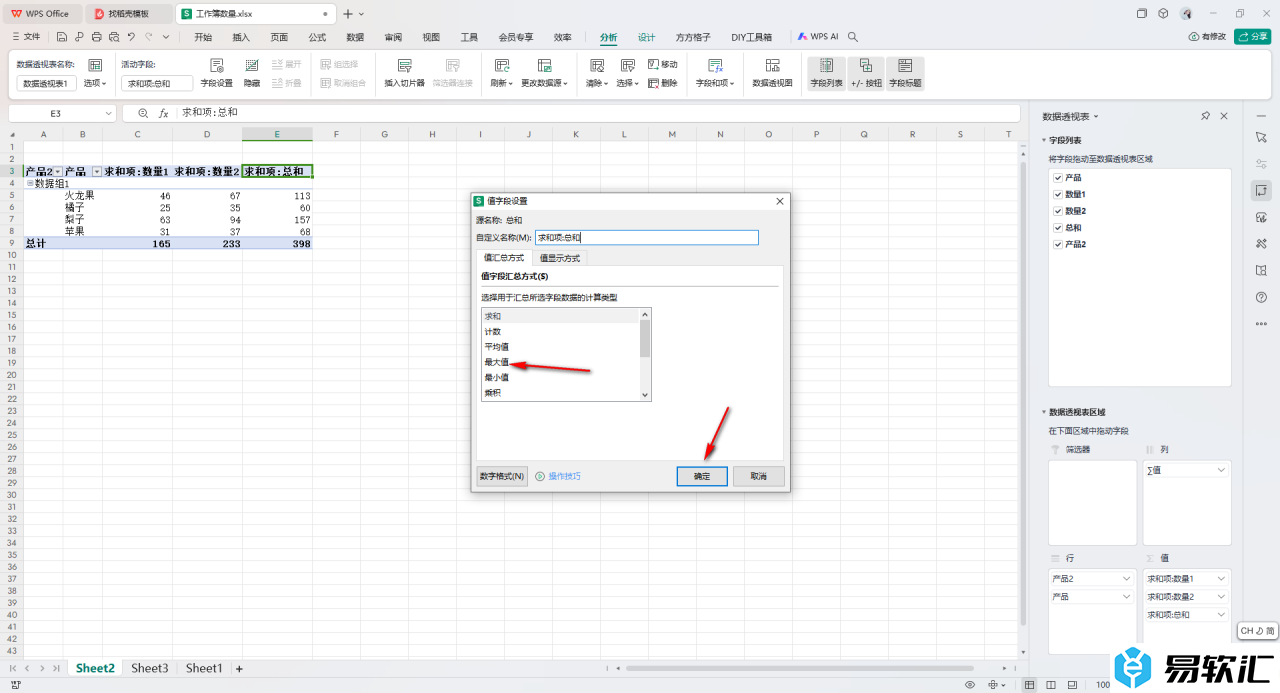Click the arrow selection tool in right sidebar
The image size is (1280, 693).
pos(1261,136)
